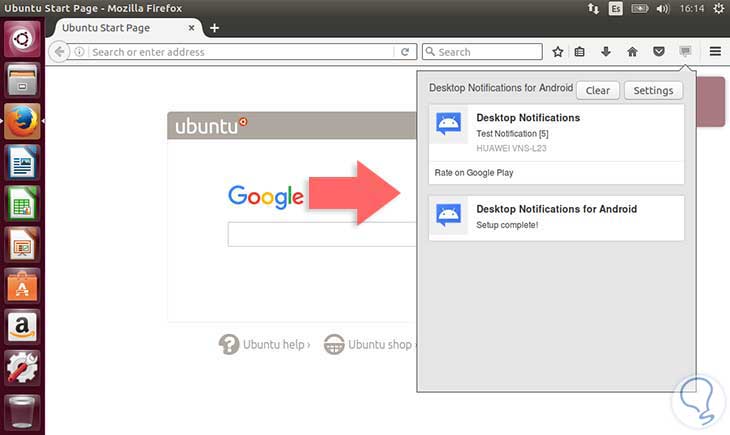Viewport: 730px width, 435px height.
Task: Open the Ubuntu shop link
Action: [x=369, y=344]
